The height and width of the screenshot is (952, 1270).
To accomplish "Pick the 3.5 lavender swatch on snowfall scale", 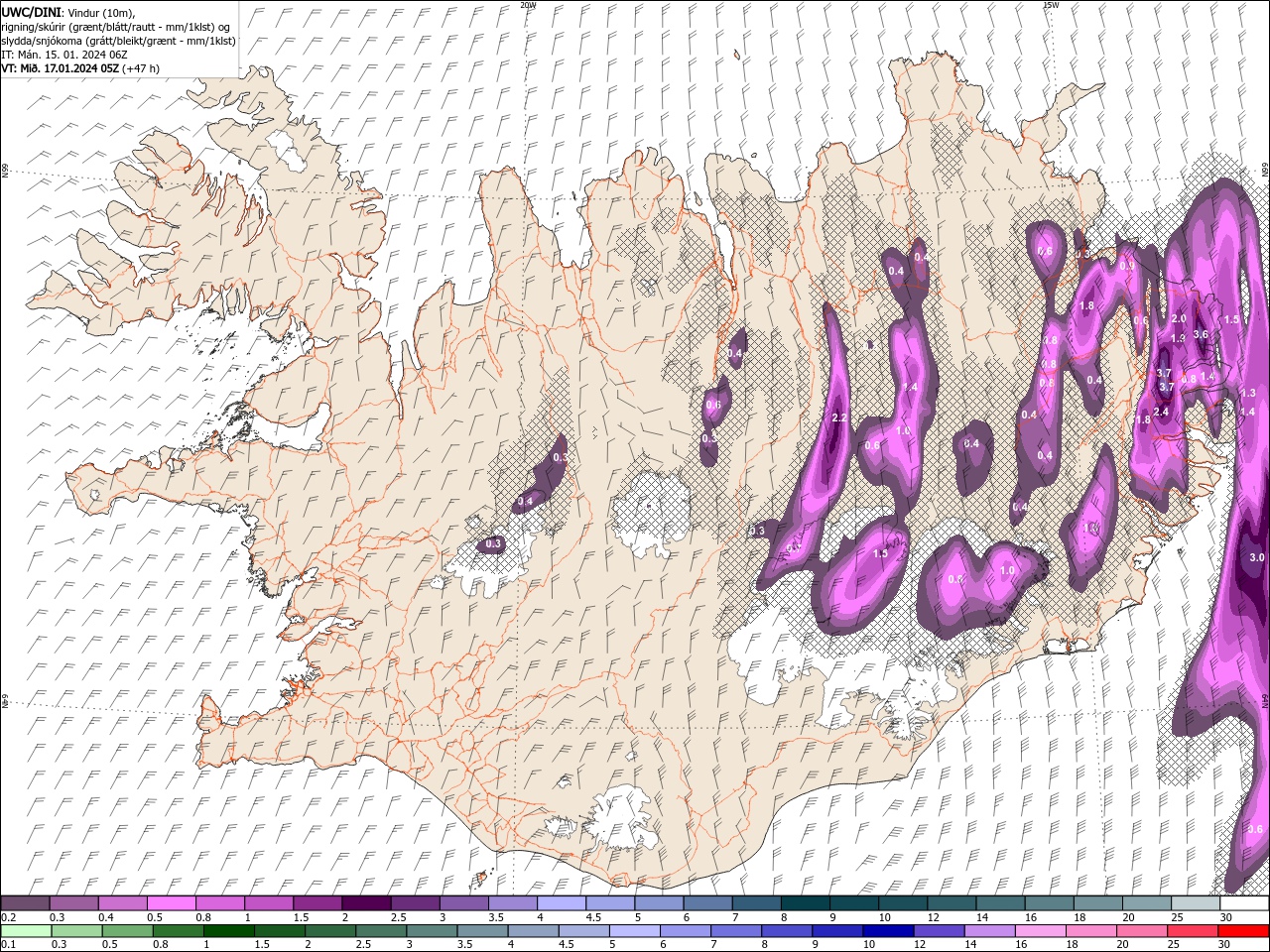I will (x=512, y=903).
